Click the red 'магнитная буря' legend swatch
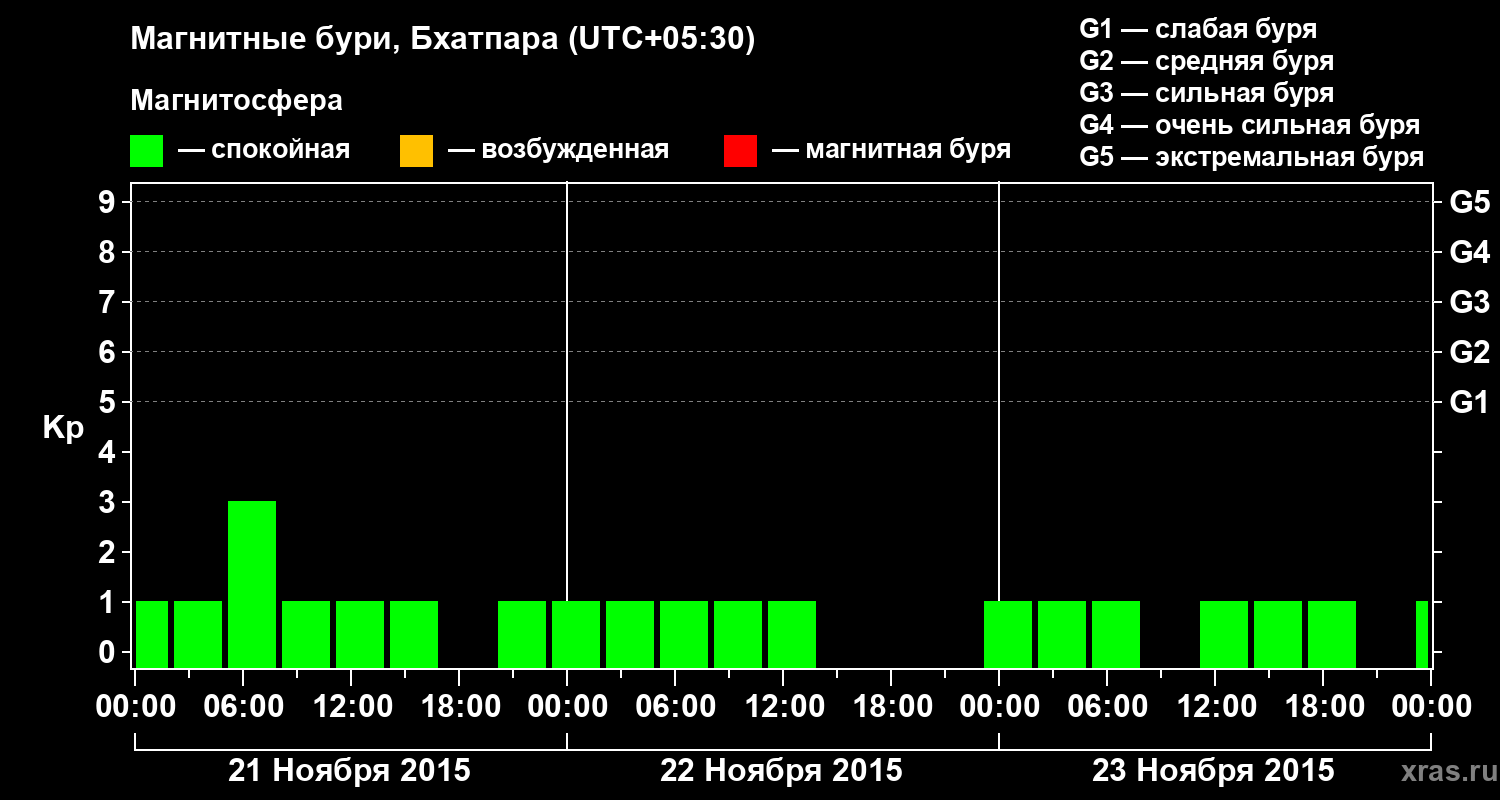 tap(740, 151)
